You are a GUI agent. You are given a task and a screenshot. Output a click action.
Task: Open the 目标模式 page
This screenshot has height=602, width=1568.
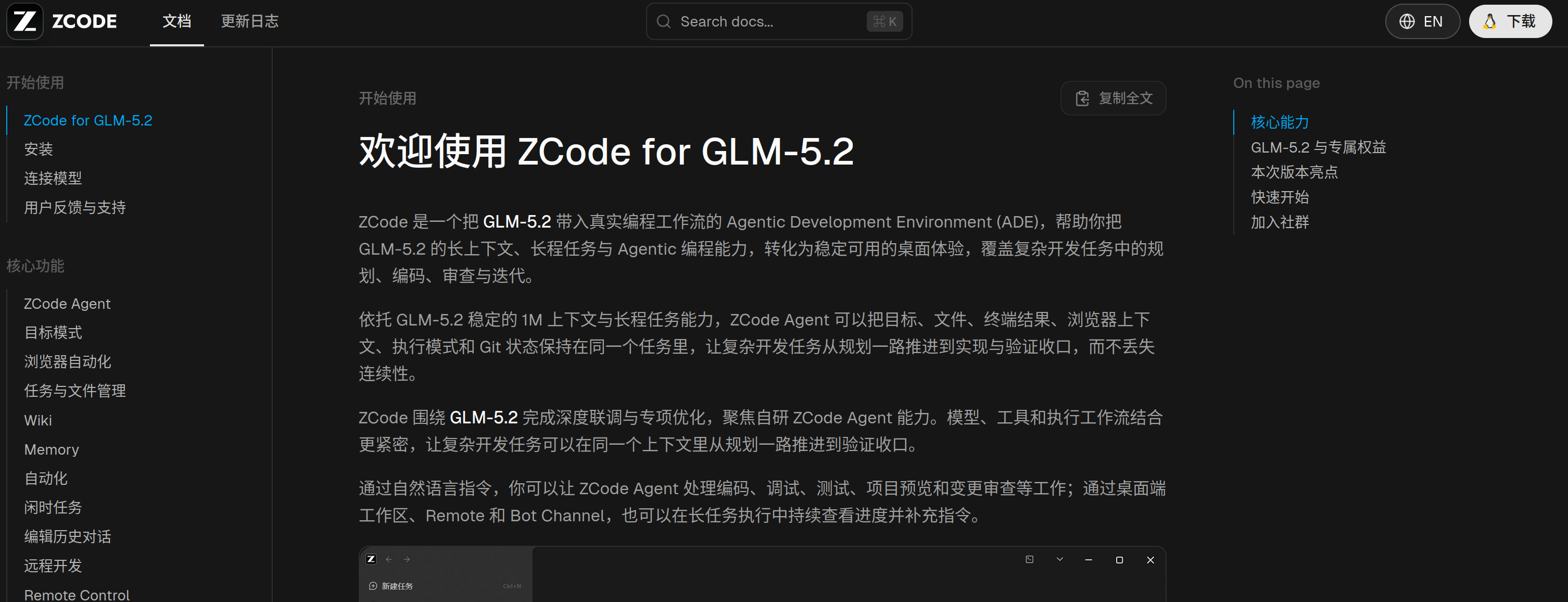53,332
